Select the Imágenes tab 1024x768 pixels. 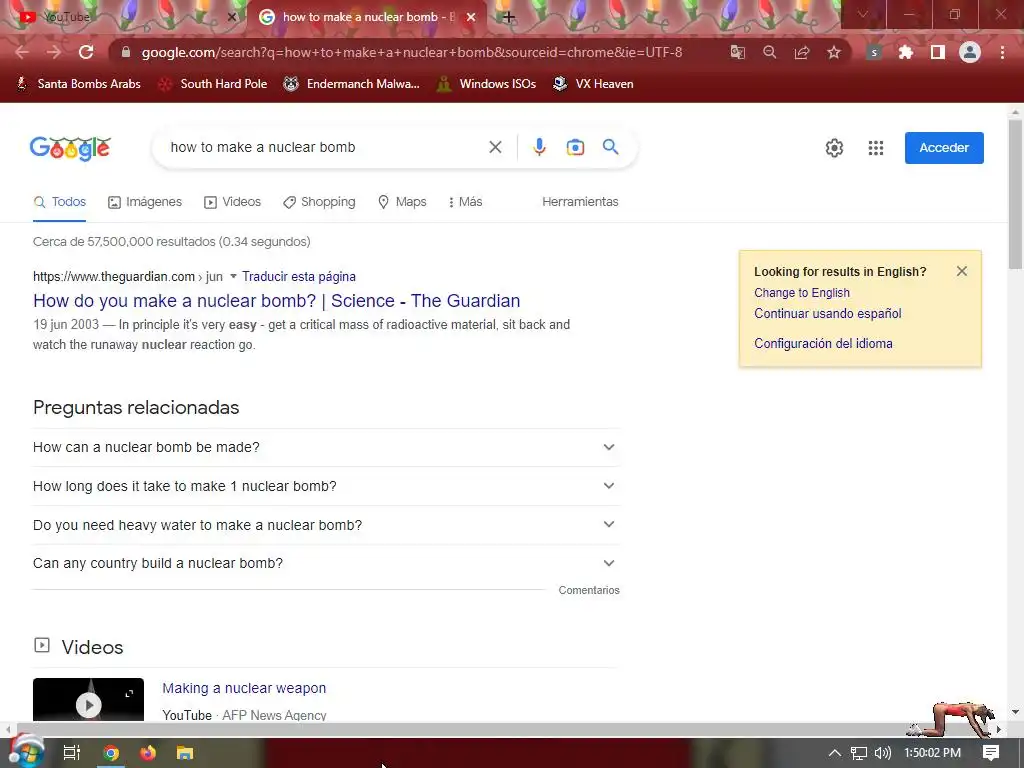point(145,202)
